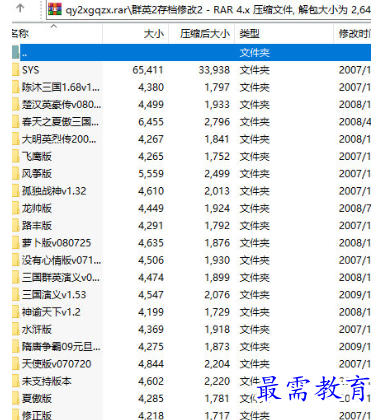Select the 修正版 folder name
Image resolution: width=378 pixels, height=420 pixels.
[x=37, y=415]
